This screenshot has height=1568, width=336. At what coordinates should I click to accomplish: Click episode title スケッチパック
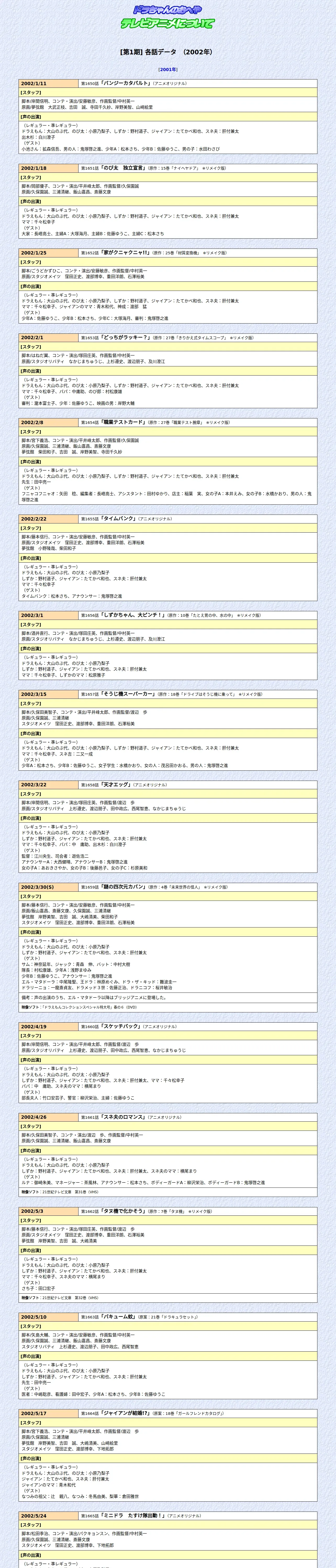pyautogui.click(x=120, y=1026)
